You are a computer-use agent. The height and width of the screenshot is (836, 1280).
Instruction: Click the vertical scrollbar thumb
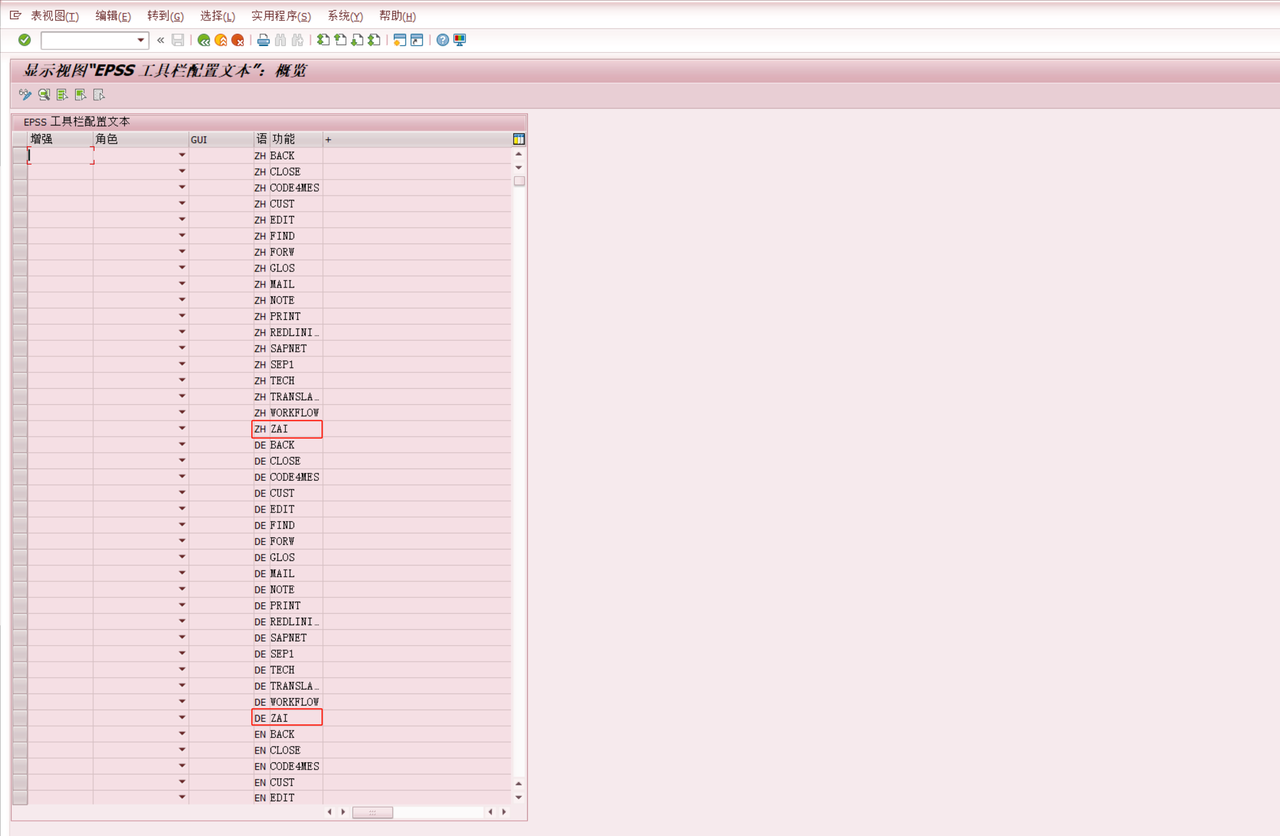pos(519,181)
